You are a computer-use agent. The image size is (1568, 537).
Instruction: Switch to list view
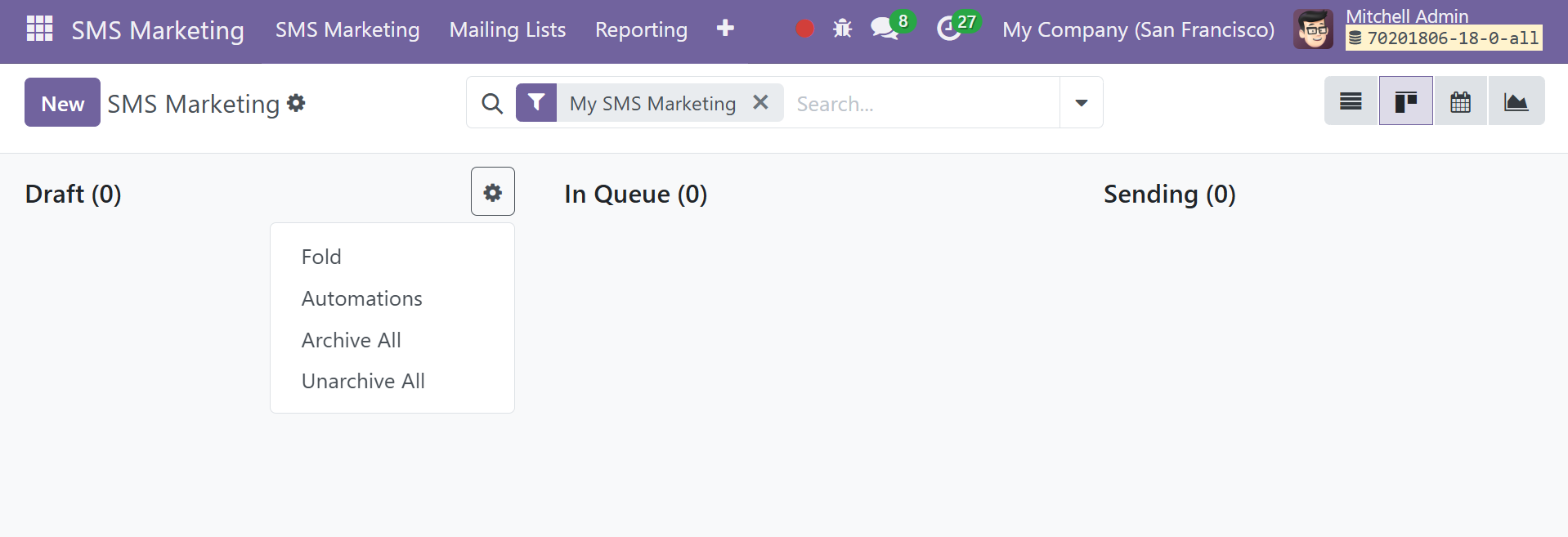(x=1351, y=101)
